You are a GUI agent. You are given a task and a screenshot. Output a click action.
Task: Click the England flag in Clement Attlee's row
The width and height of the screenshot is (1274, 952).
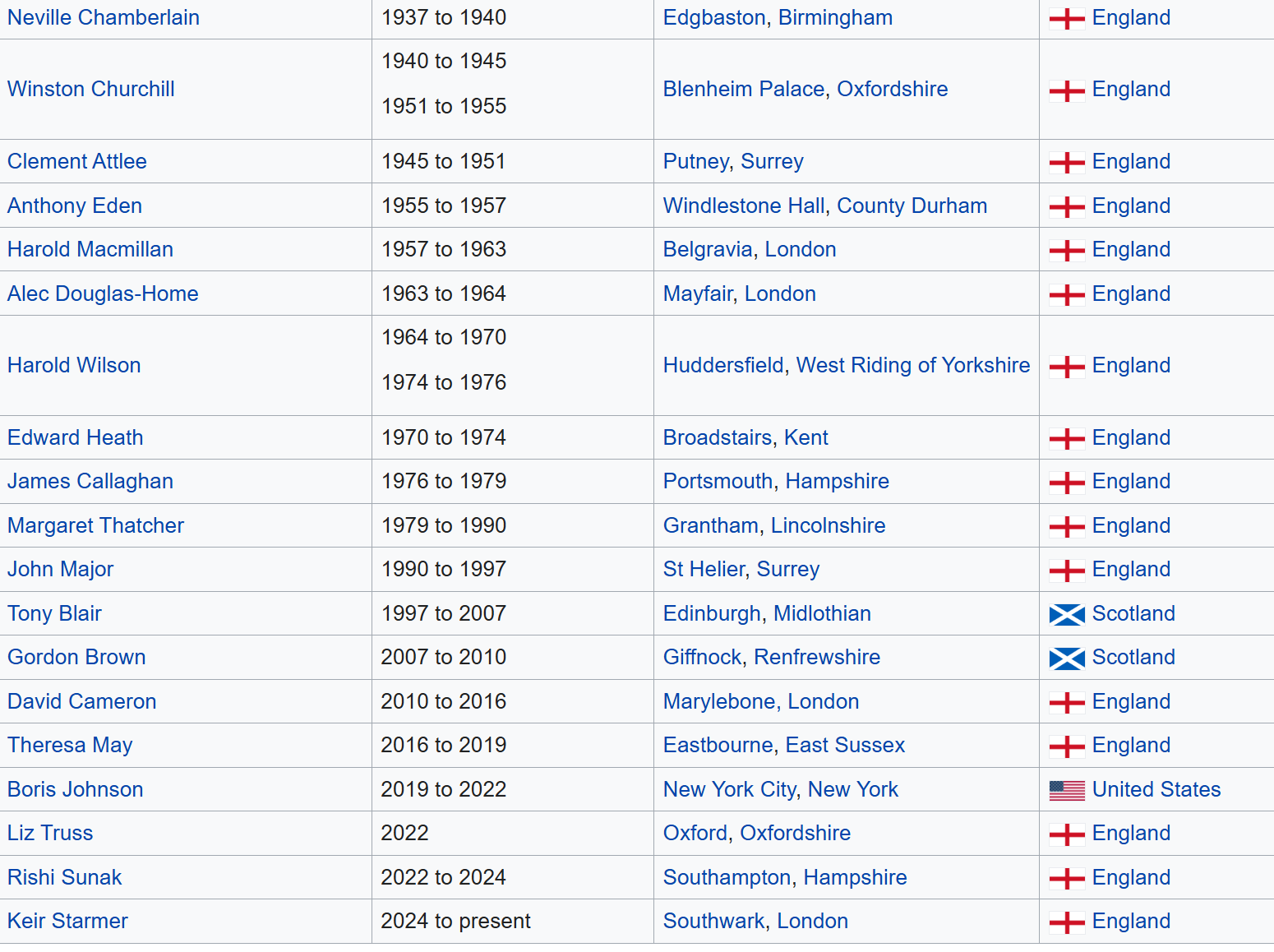click(x=1067, y=163)
